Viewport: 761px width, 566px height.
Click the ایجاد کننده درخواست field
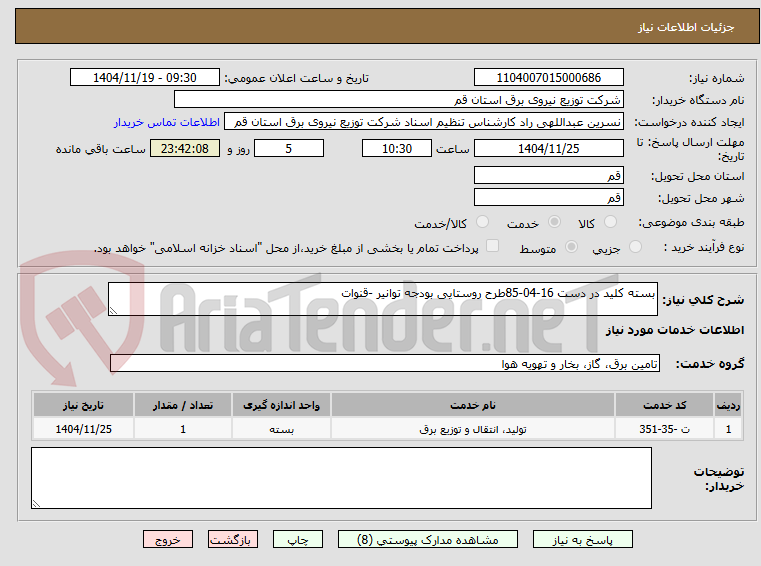423,122
